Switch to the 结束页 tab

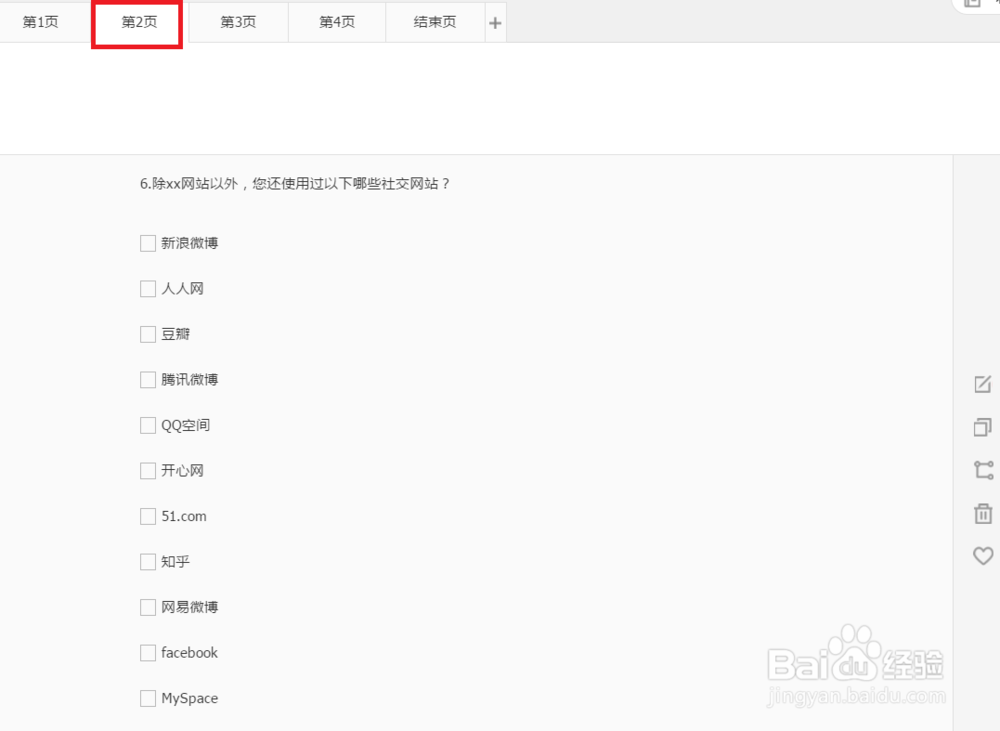click(x=434, y=22)
